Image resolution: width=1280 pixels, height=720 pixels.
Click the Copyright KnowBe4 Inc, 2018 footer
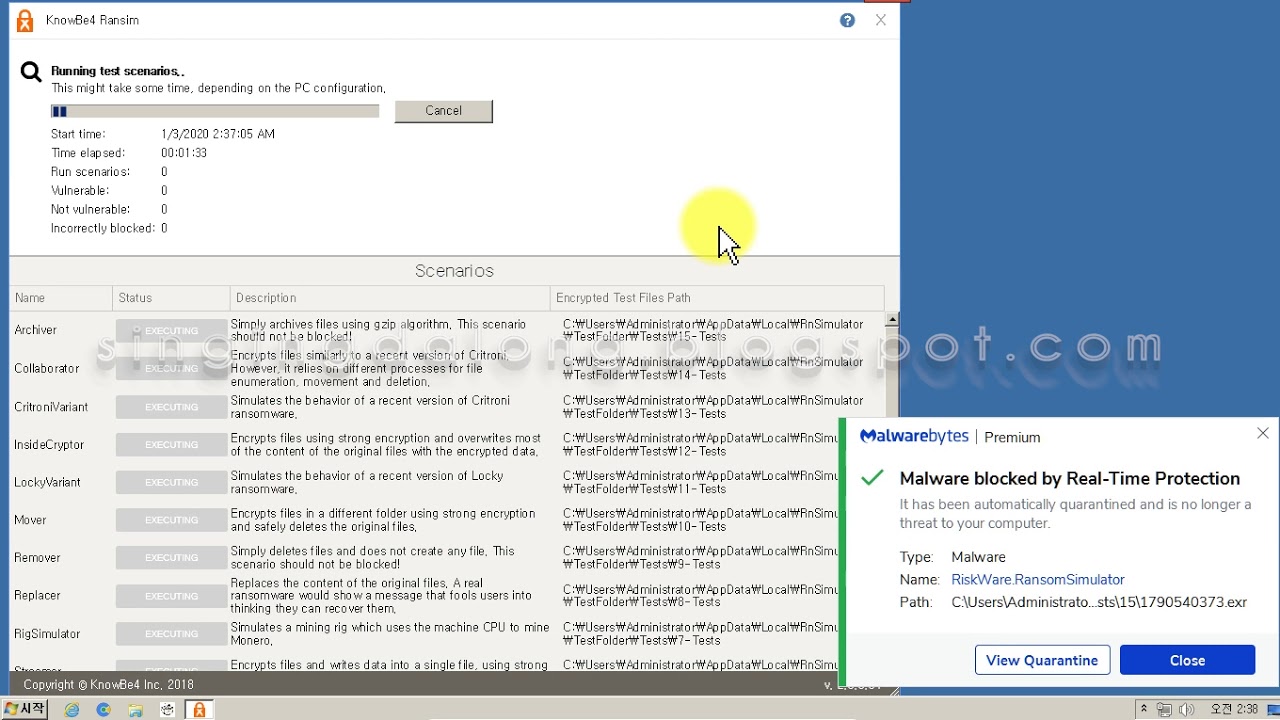pyautogui.click(x=109, y=685)
